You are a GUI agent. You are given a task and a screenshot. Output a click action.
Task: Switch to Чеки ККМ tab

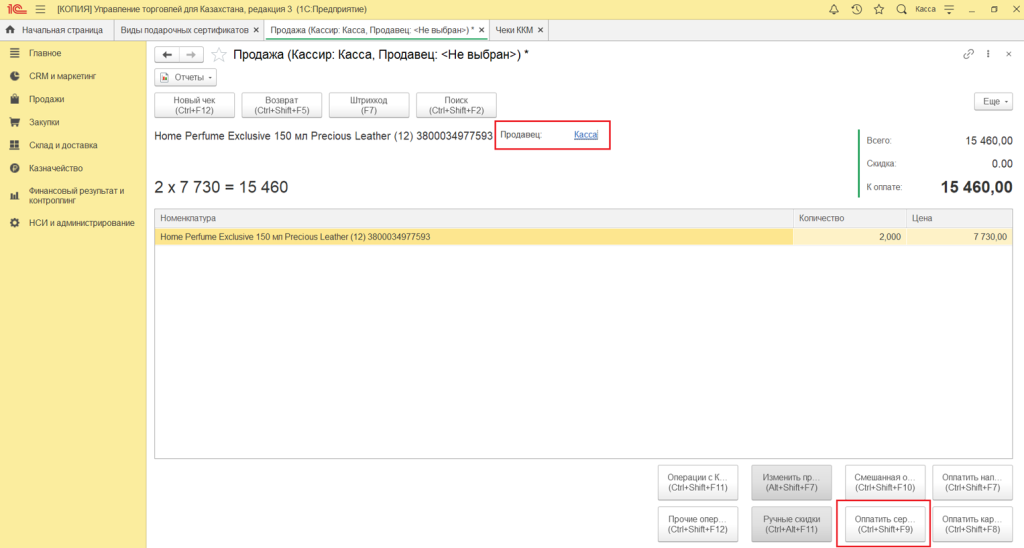tap(514, 30)
